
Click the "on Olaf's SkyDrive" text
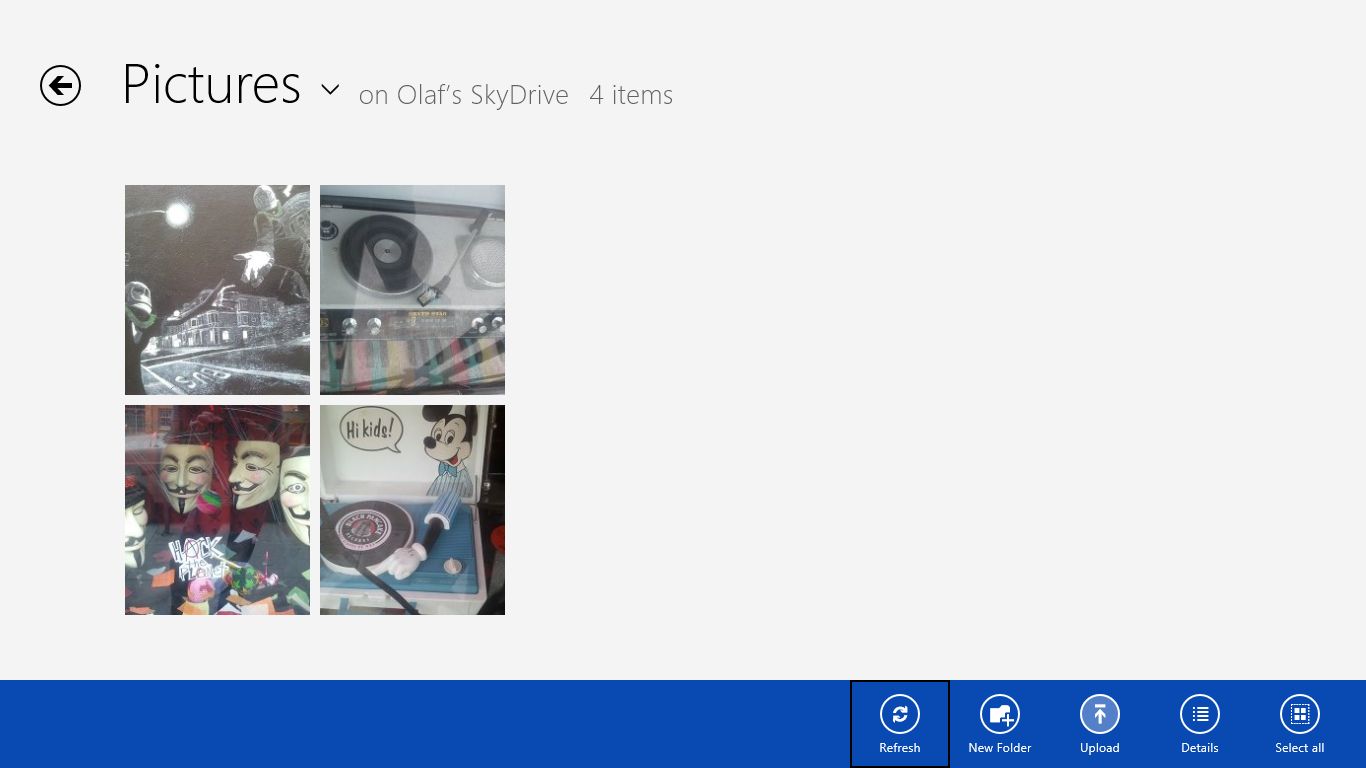(x=464, y=95)
